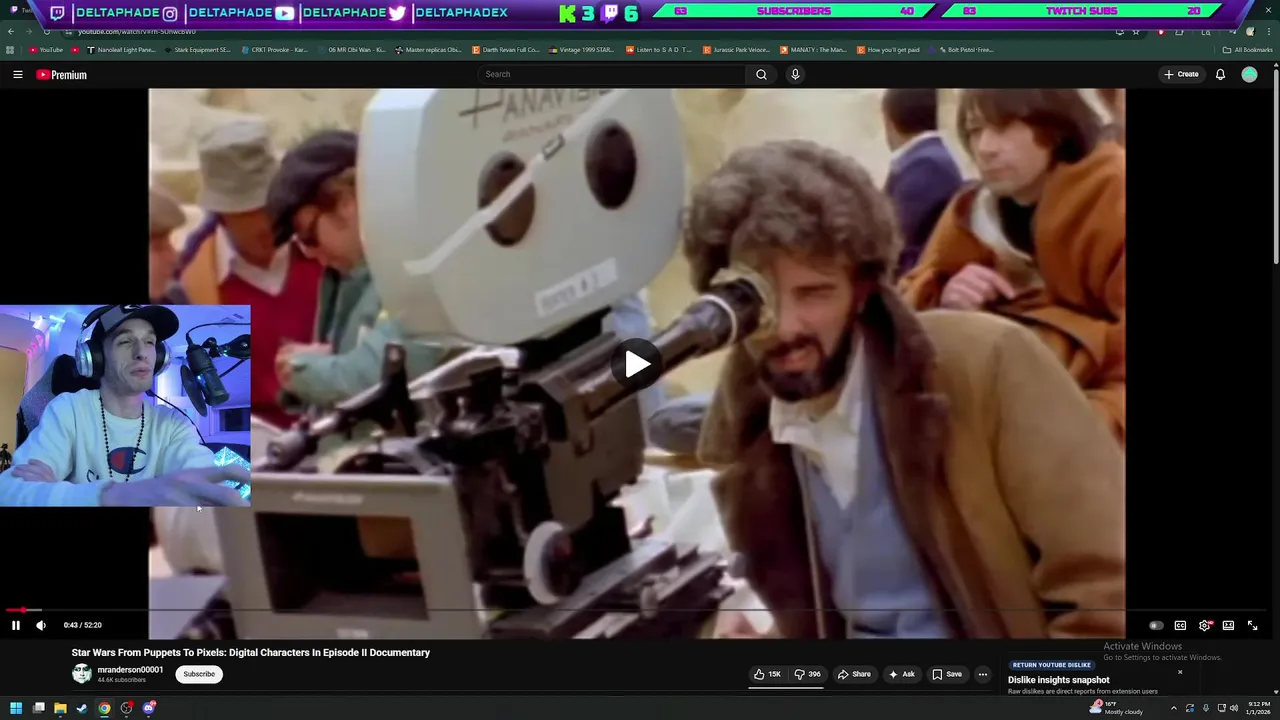1280x720 pixels.
Task: Share this video
Action: click(854, 674)
